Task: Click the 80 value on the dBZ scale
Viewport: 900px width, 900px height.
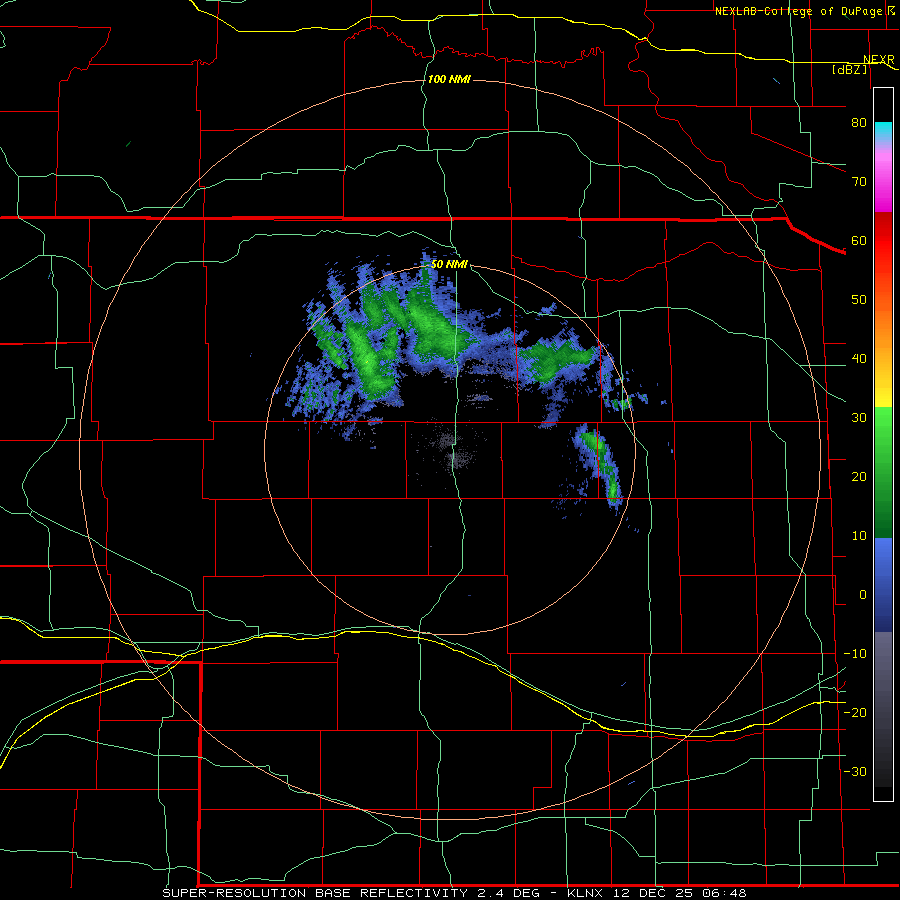Action: pos(859,123)
